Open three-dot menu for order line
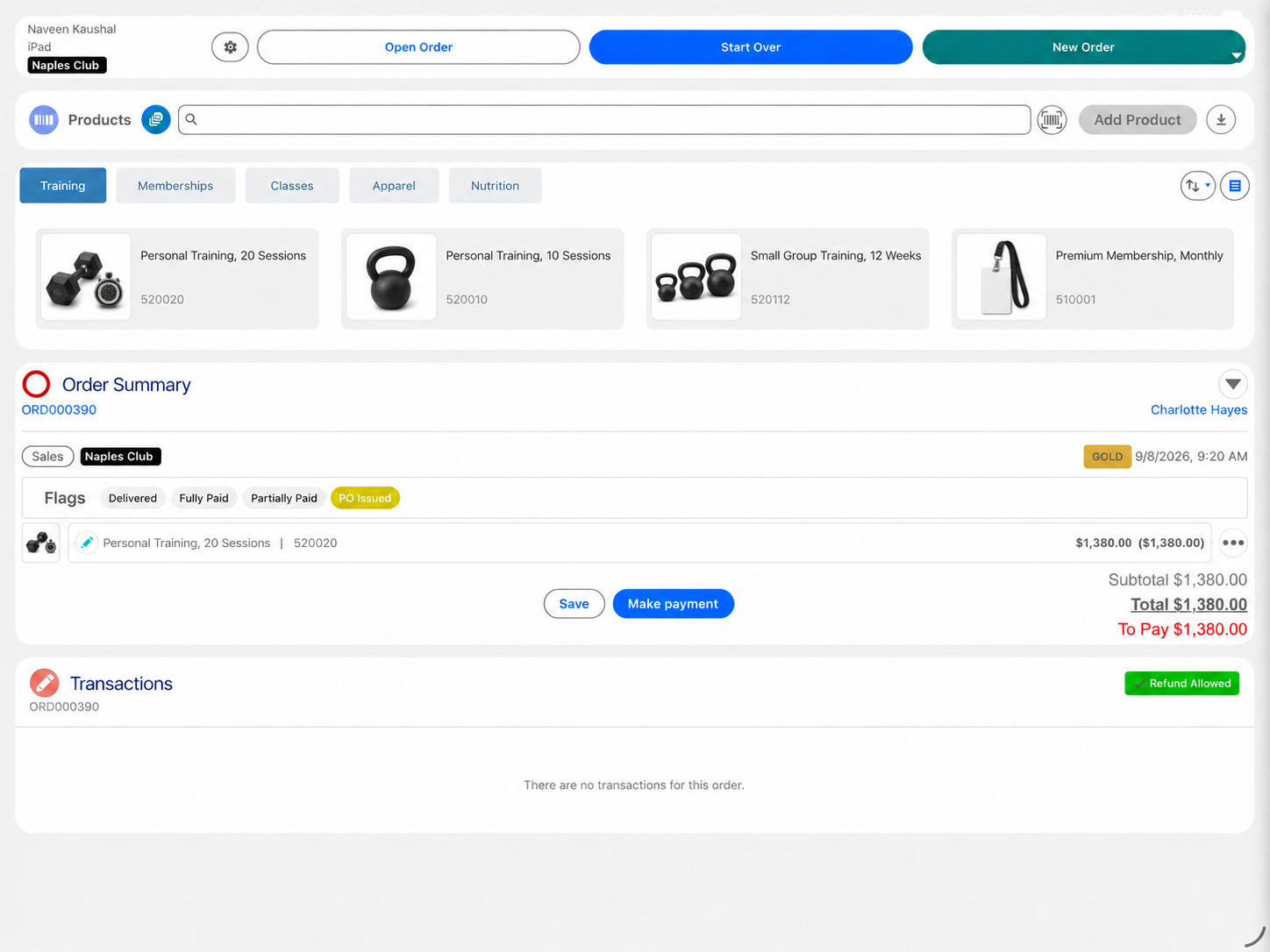Screen dimensions: 1270x952 click(x=1233, y=543)
